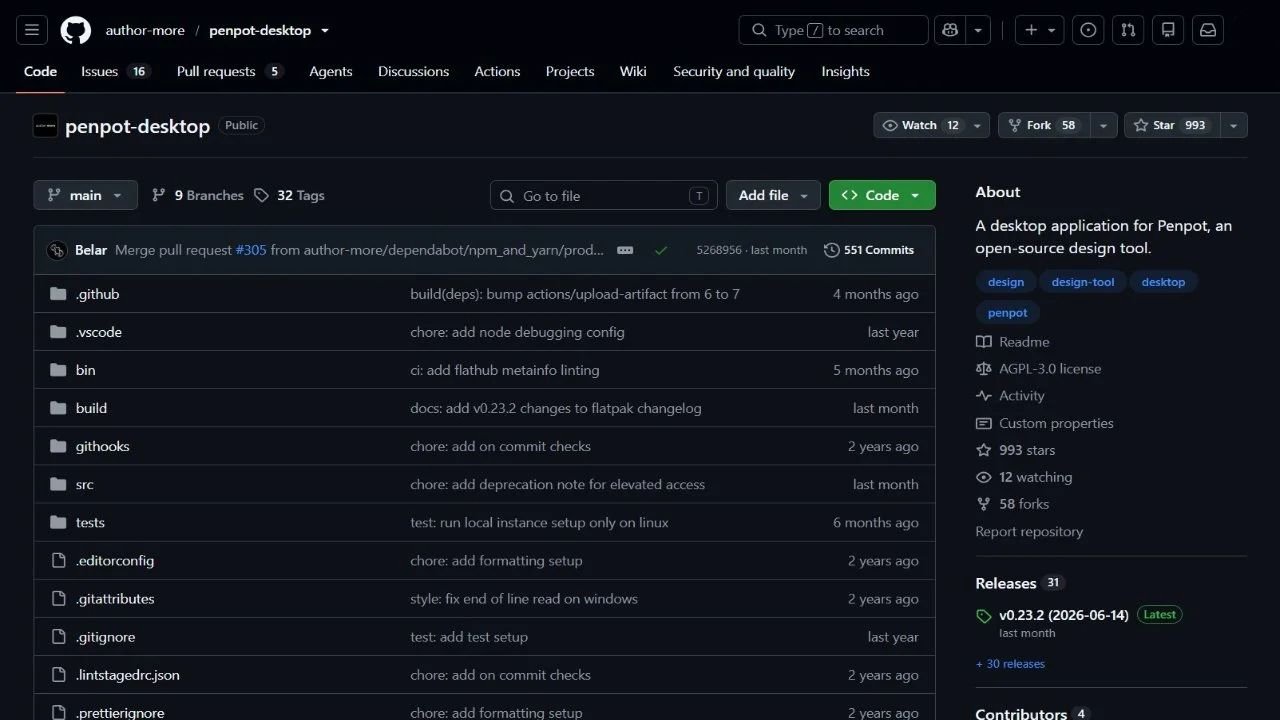Open the v0.23.2 latest release

pyautogui.click(x=1064, y=615)
